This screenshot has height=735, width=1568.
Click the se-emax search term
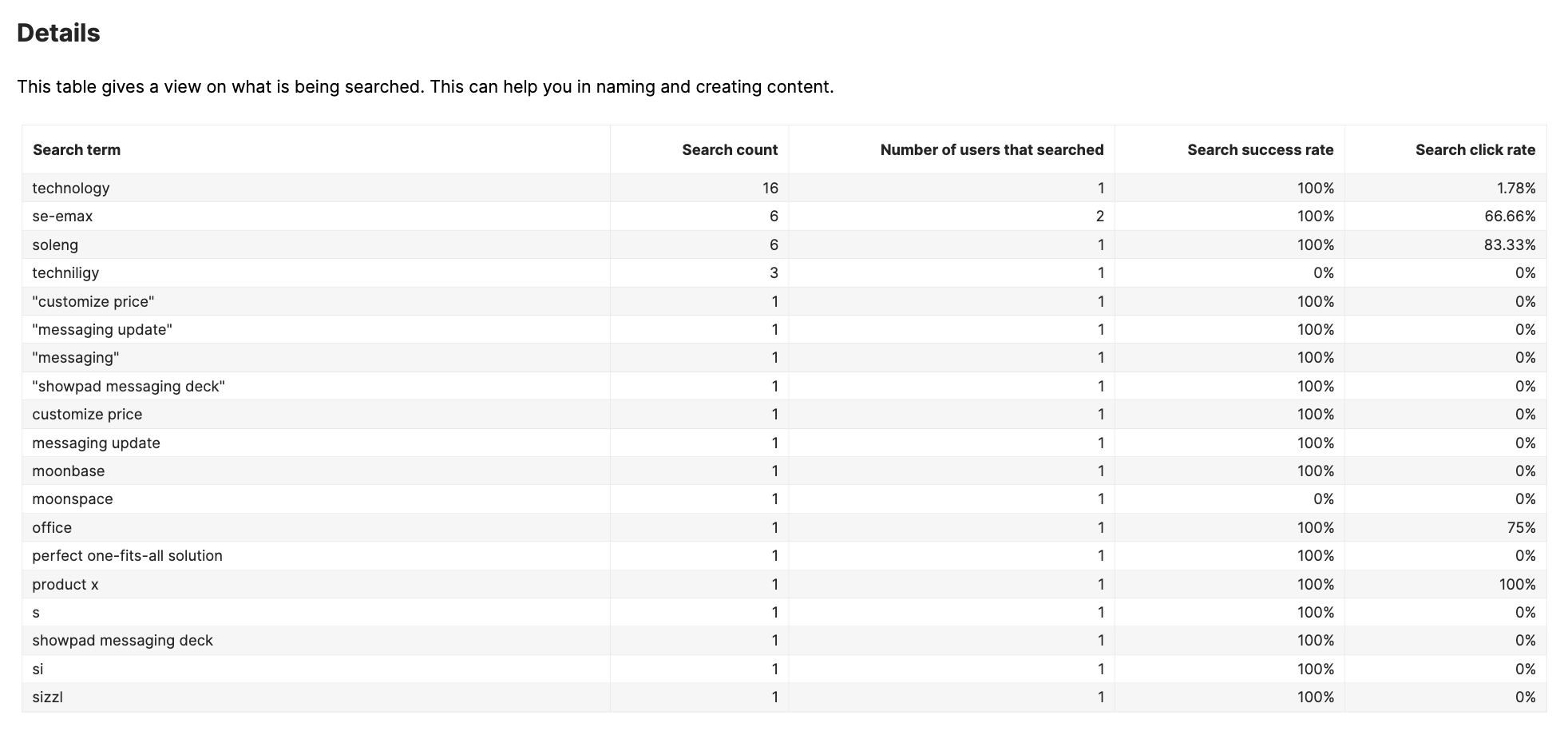[62, 217]
